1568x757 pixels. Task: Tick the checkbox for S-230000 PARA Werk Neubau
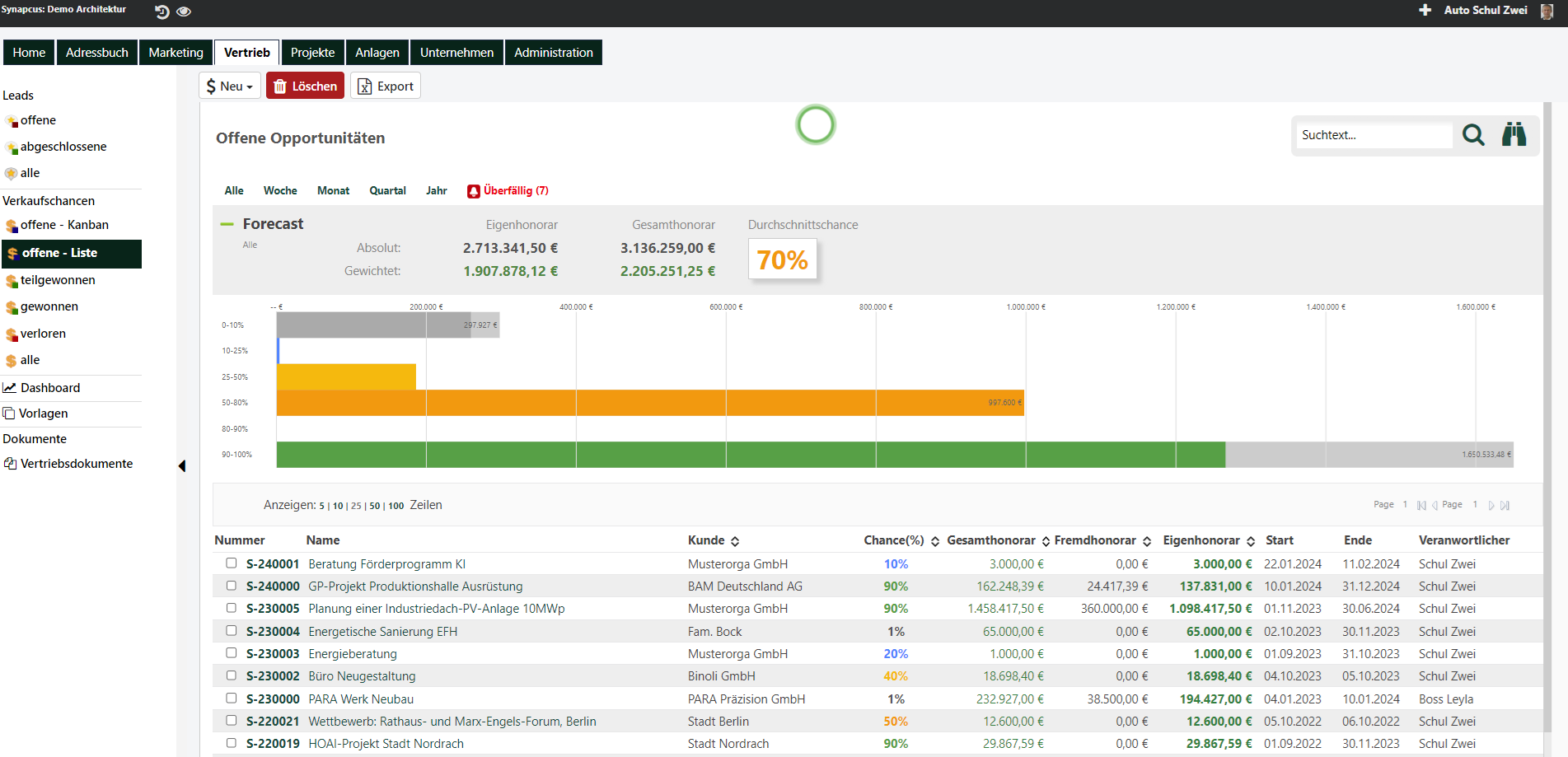pos(232,698)
